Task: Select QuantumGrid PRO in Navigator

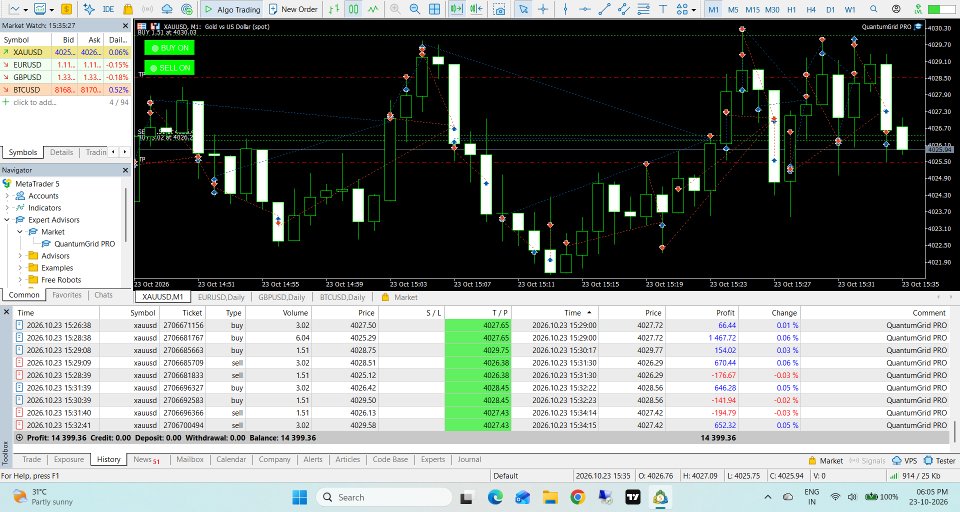Action: pyautogui.click(x=84, y=244)
